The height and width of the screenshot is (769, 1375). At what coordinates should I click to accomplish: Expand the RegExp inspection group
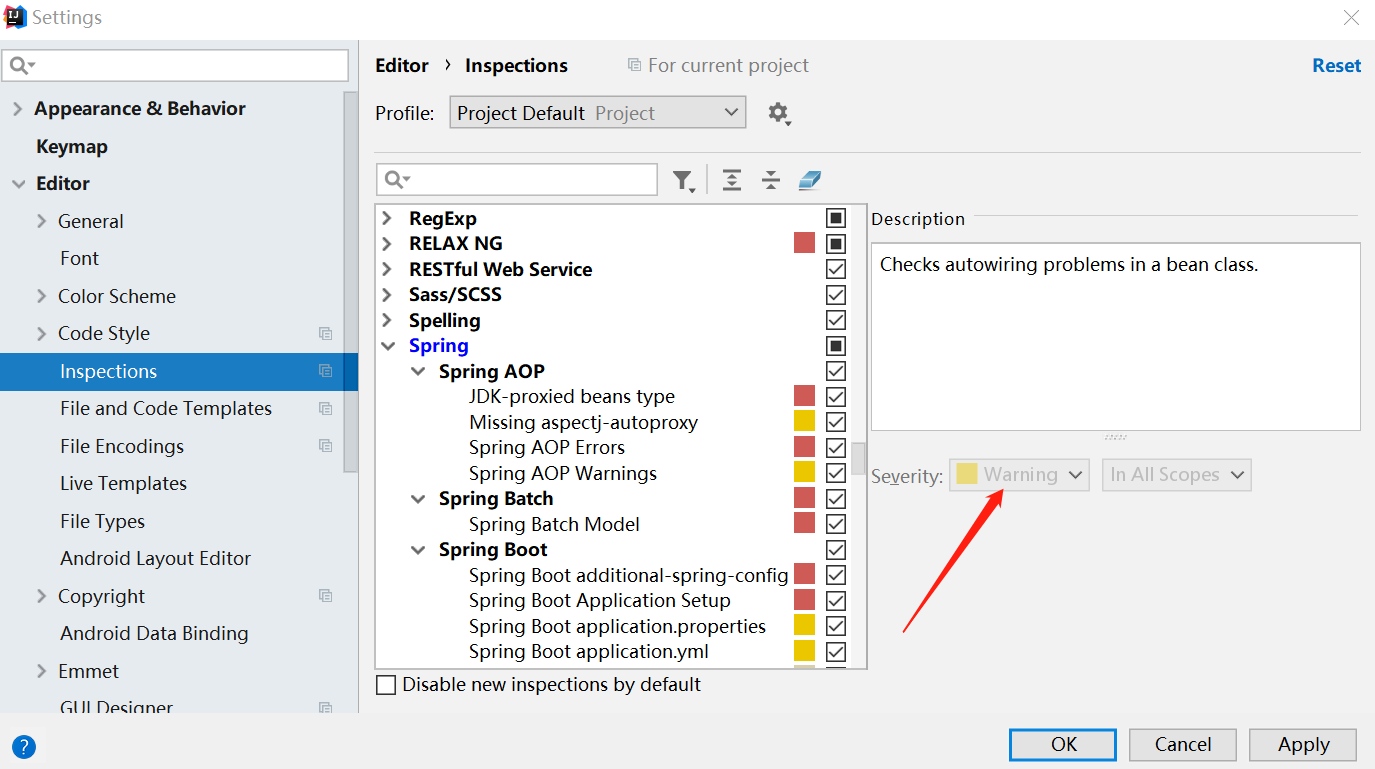pos(388,218)
